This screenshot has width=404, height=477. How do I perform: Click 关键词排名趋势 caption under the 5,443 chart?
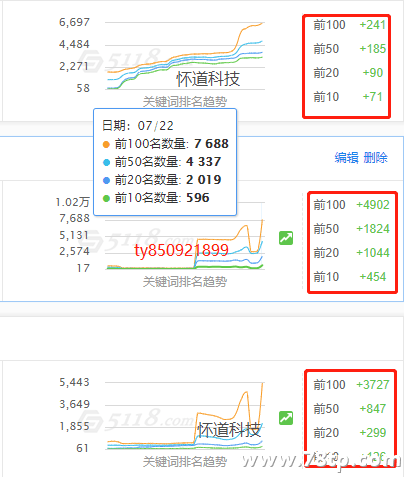point(185,462)
